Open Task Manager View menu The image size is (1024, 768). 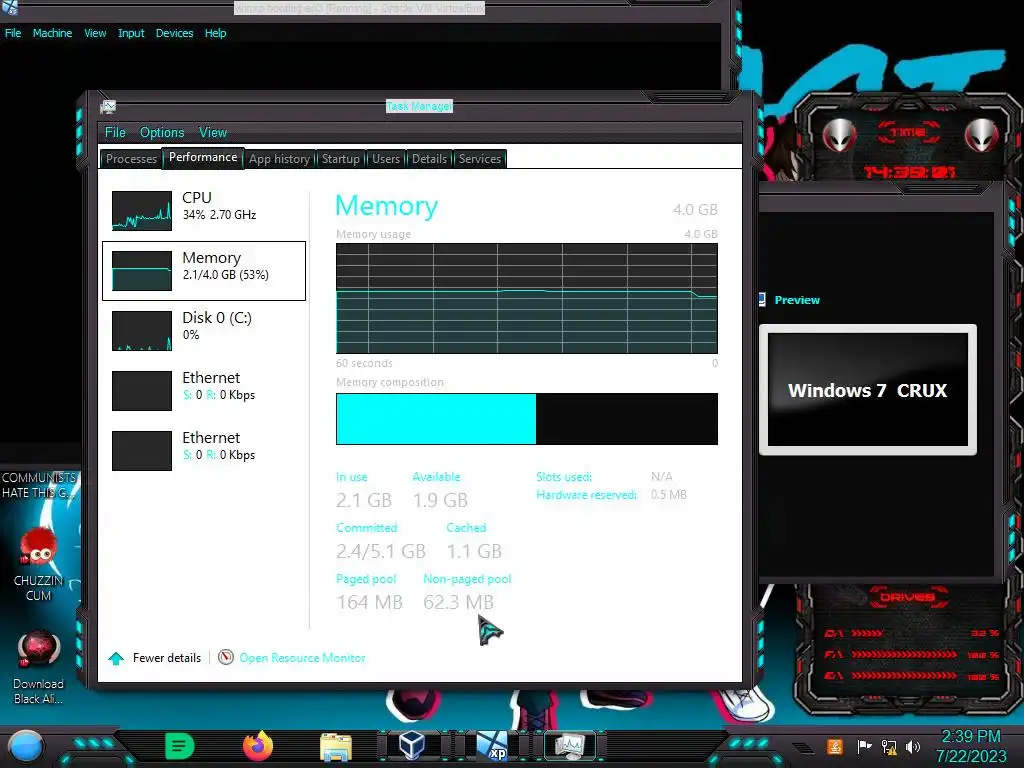[x=213, y=133]
